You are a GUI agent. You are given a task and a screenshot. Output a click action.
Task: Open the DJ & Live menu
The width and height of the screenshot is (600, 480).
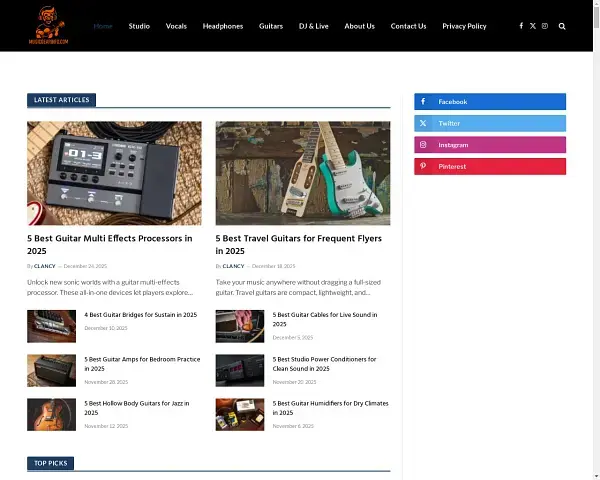pos(314,26)
